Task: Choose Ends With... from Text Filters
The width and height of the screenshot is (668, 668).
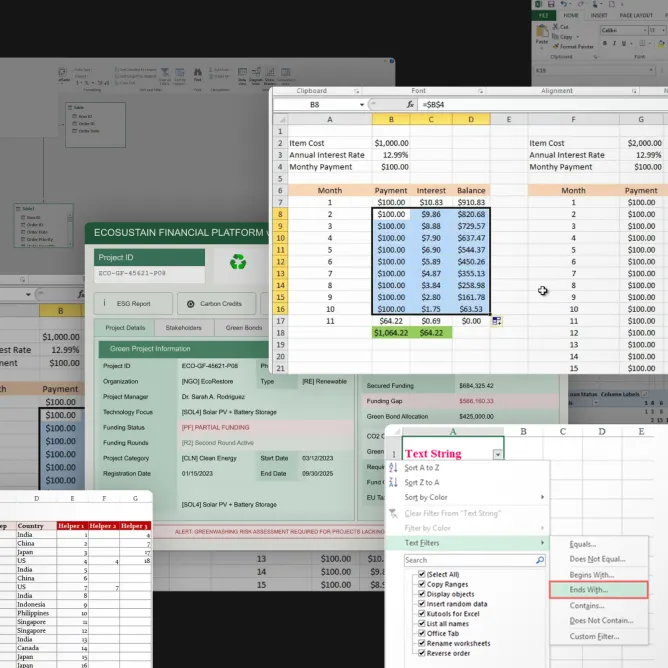Action: (x=589, y=590)
